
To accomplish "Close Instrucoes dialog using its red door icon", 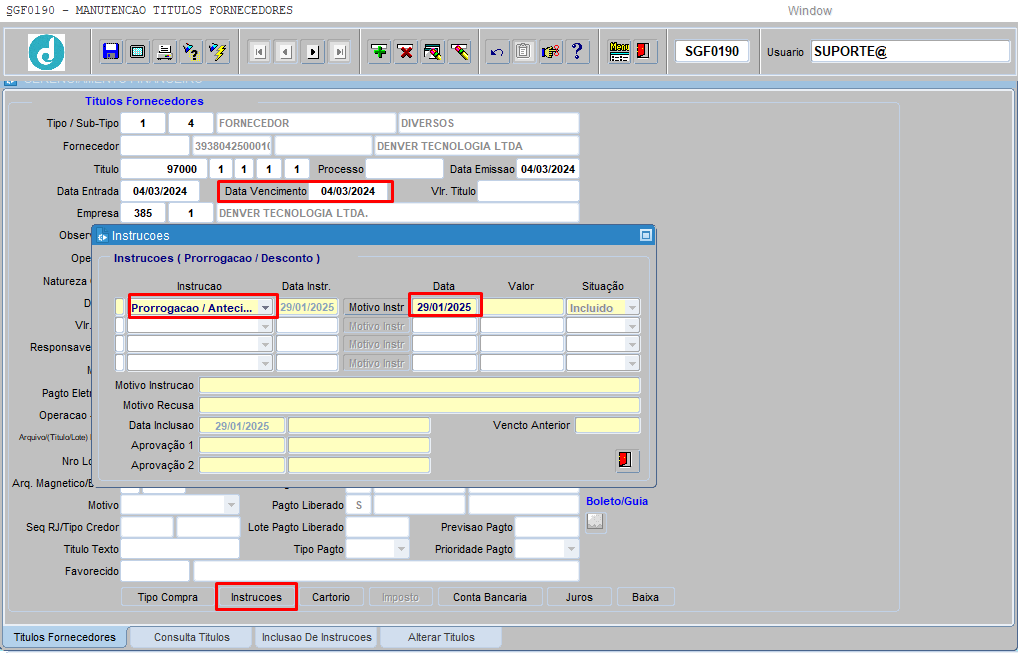I will coord(627,461).
